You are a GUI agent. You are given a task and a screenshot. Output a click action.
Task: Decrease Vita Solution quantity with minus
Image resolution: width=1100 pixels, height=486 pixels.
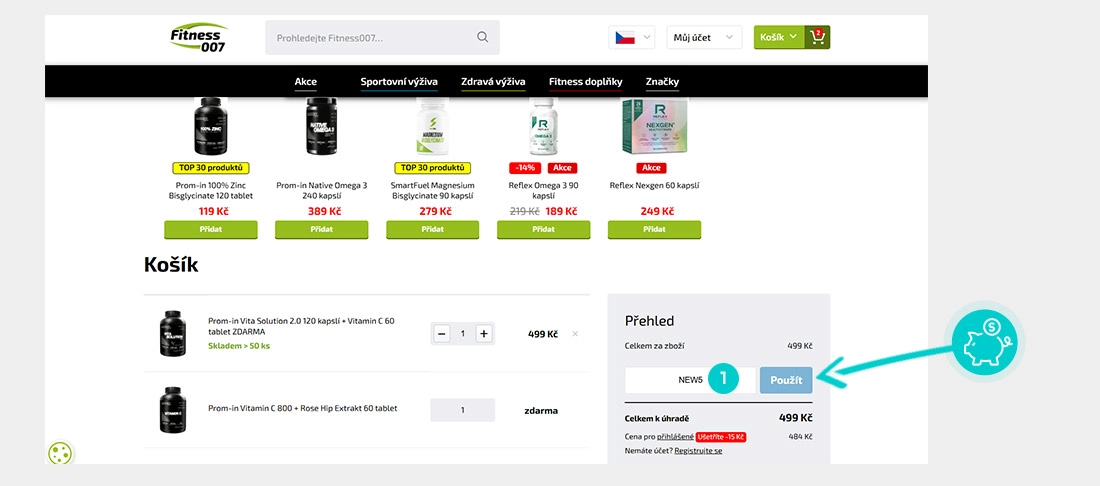click(442, 334)
